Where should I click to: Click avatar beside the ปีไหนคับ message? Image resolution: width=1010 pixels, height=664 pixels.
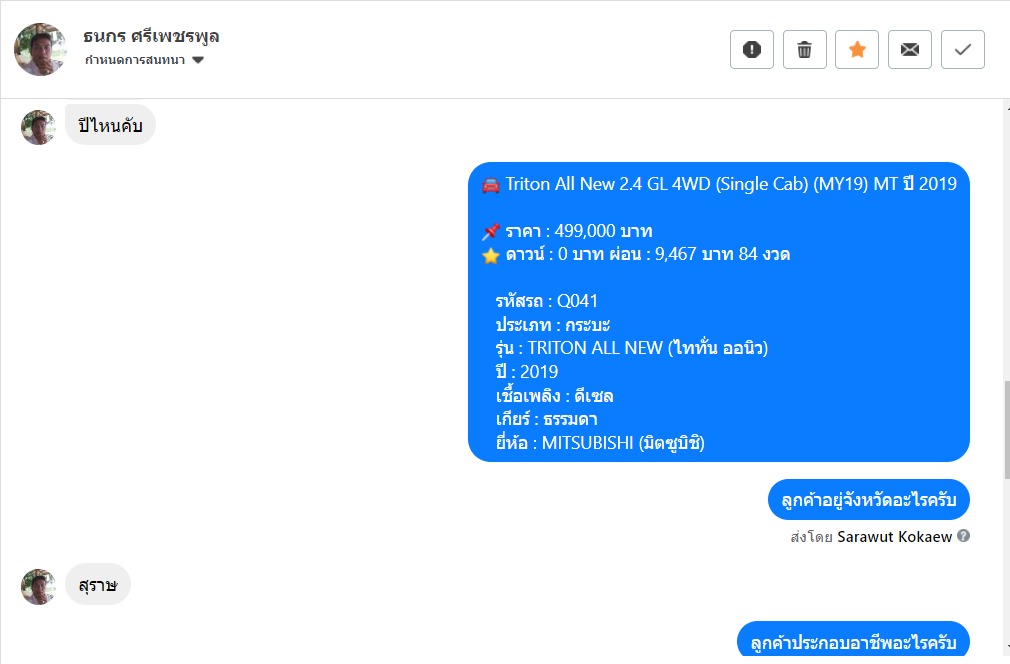pyautogui.click(x=38, y=127)
